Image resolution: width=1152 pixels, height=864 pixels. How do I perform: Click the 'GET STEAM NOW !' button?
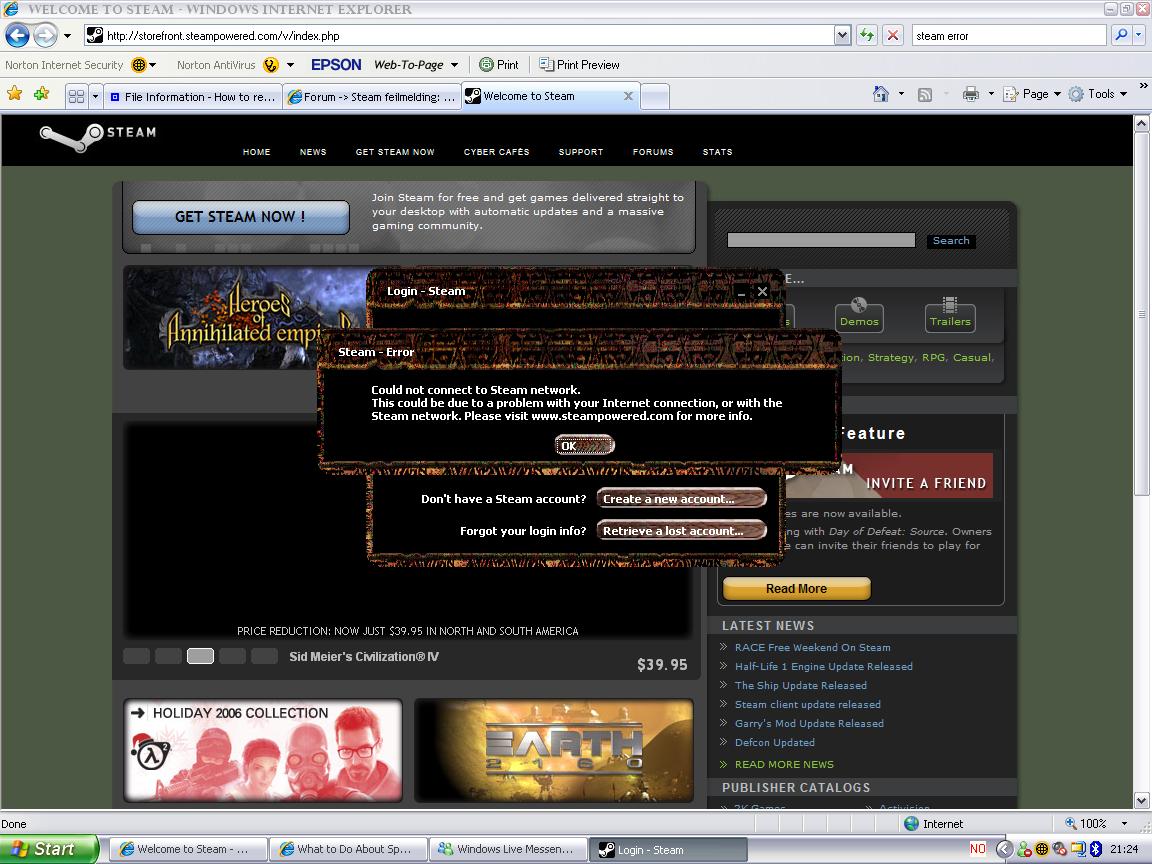tap(240, 217)
